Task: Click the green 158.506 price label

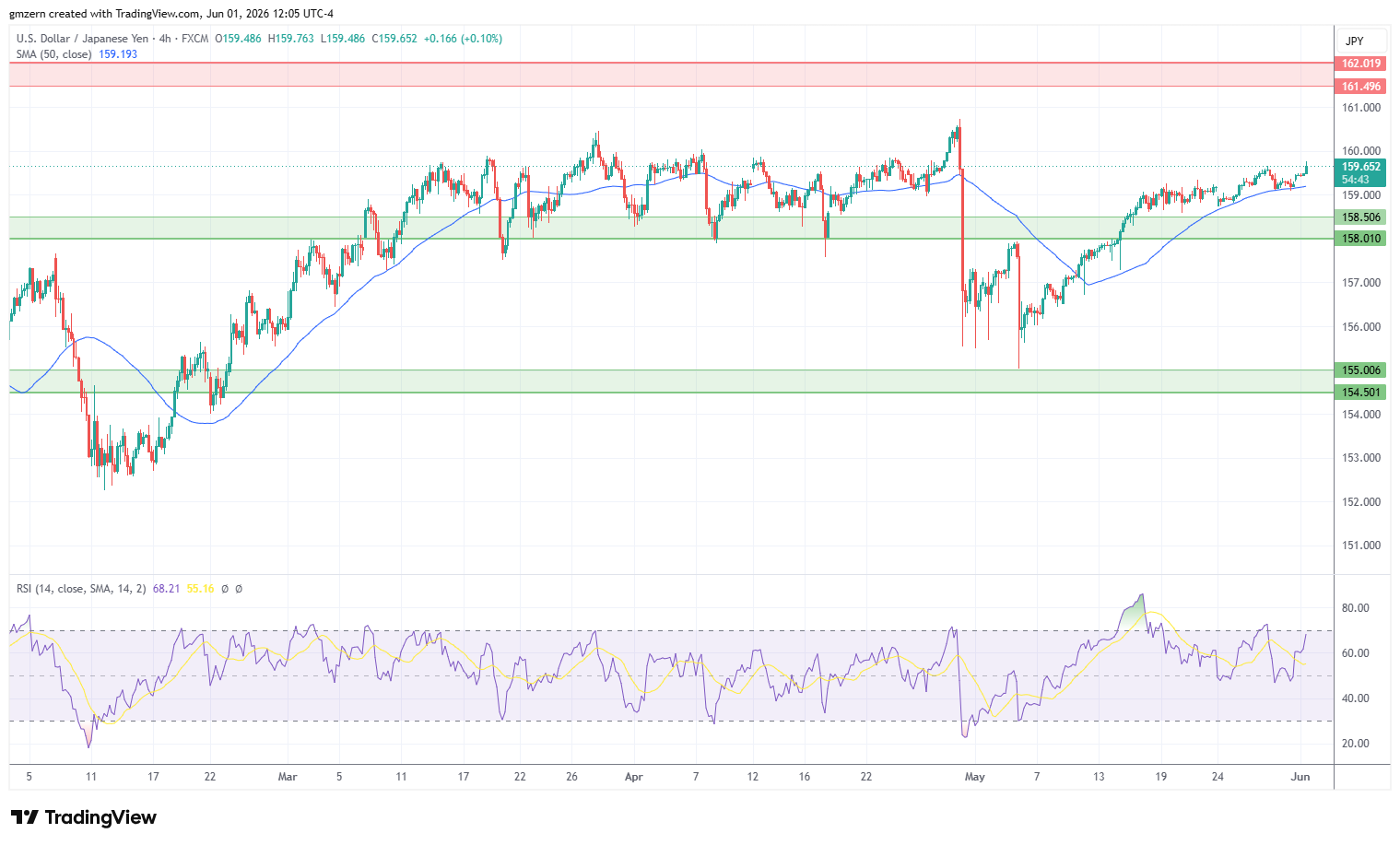Action: point(1360,217)
